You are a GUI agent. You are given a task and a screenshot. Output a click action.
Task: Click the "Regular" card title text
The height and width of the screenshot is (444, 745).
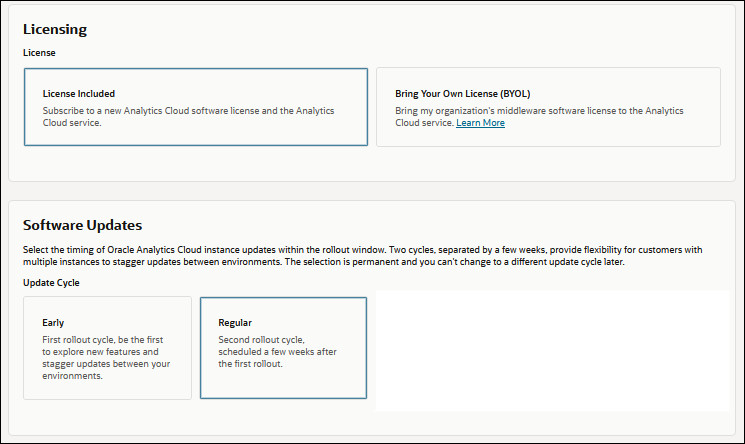(236, 323)
